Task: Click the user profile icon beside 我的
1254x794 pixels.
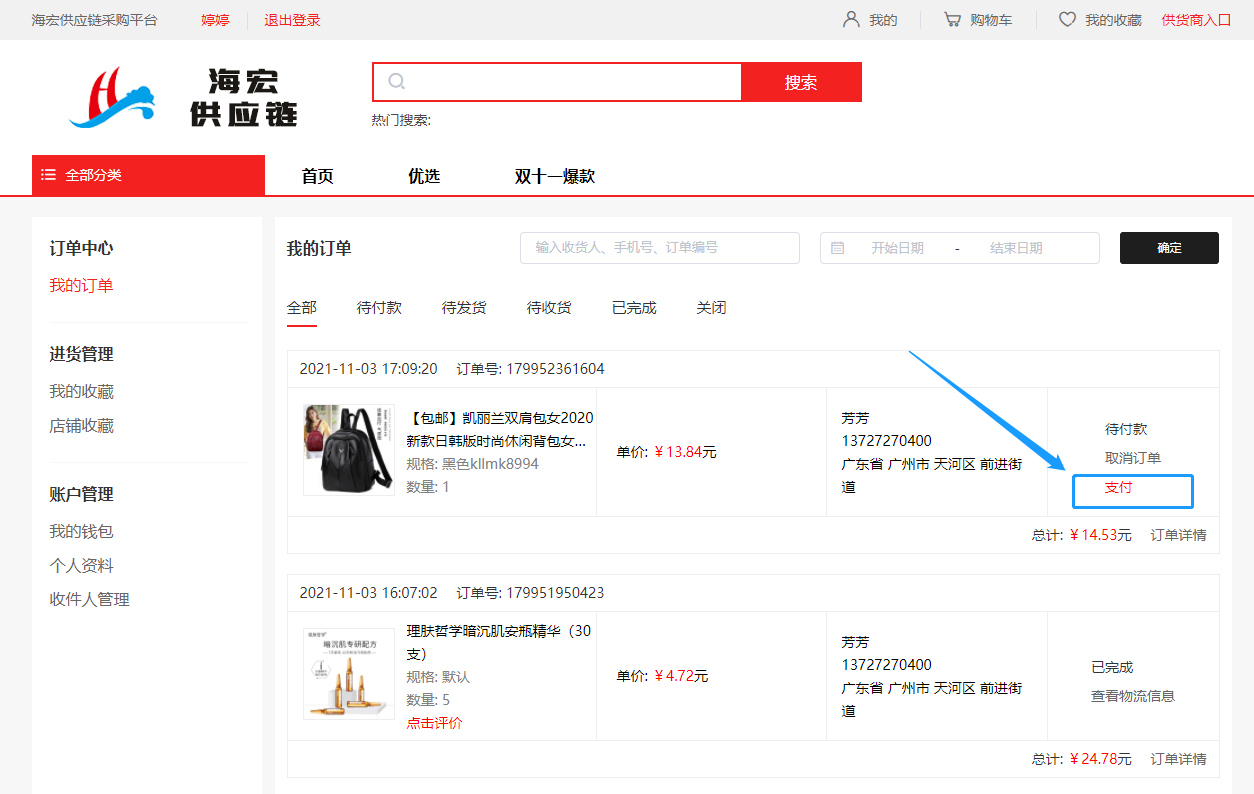Action: click(851, 19)
